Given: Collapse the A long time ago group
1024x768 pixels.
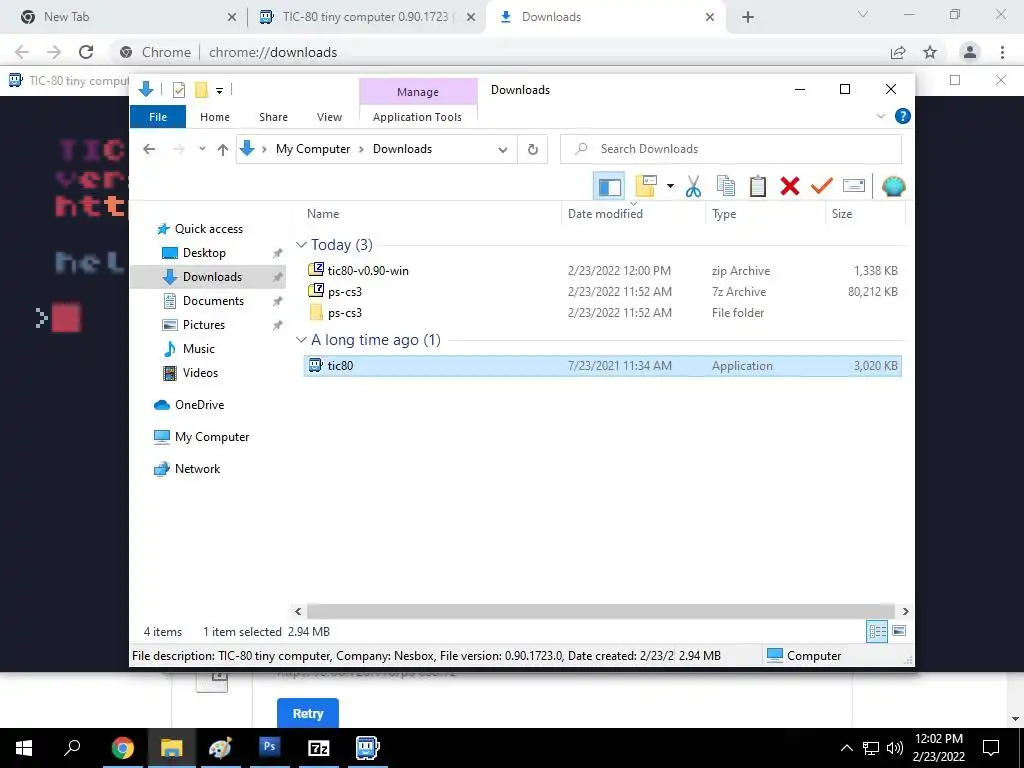Looking at the screenshot, I should (x=301, y=340).
